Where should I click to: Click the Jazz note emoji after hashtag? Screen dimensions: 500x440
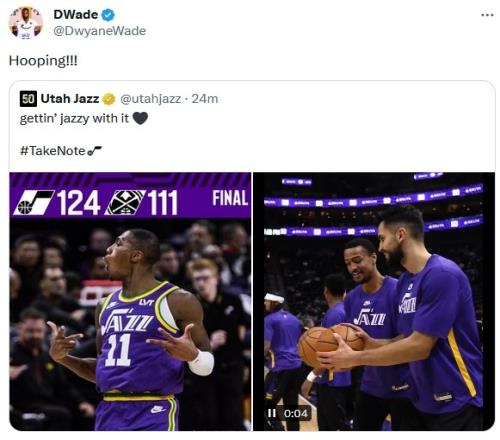point(94,151)
